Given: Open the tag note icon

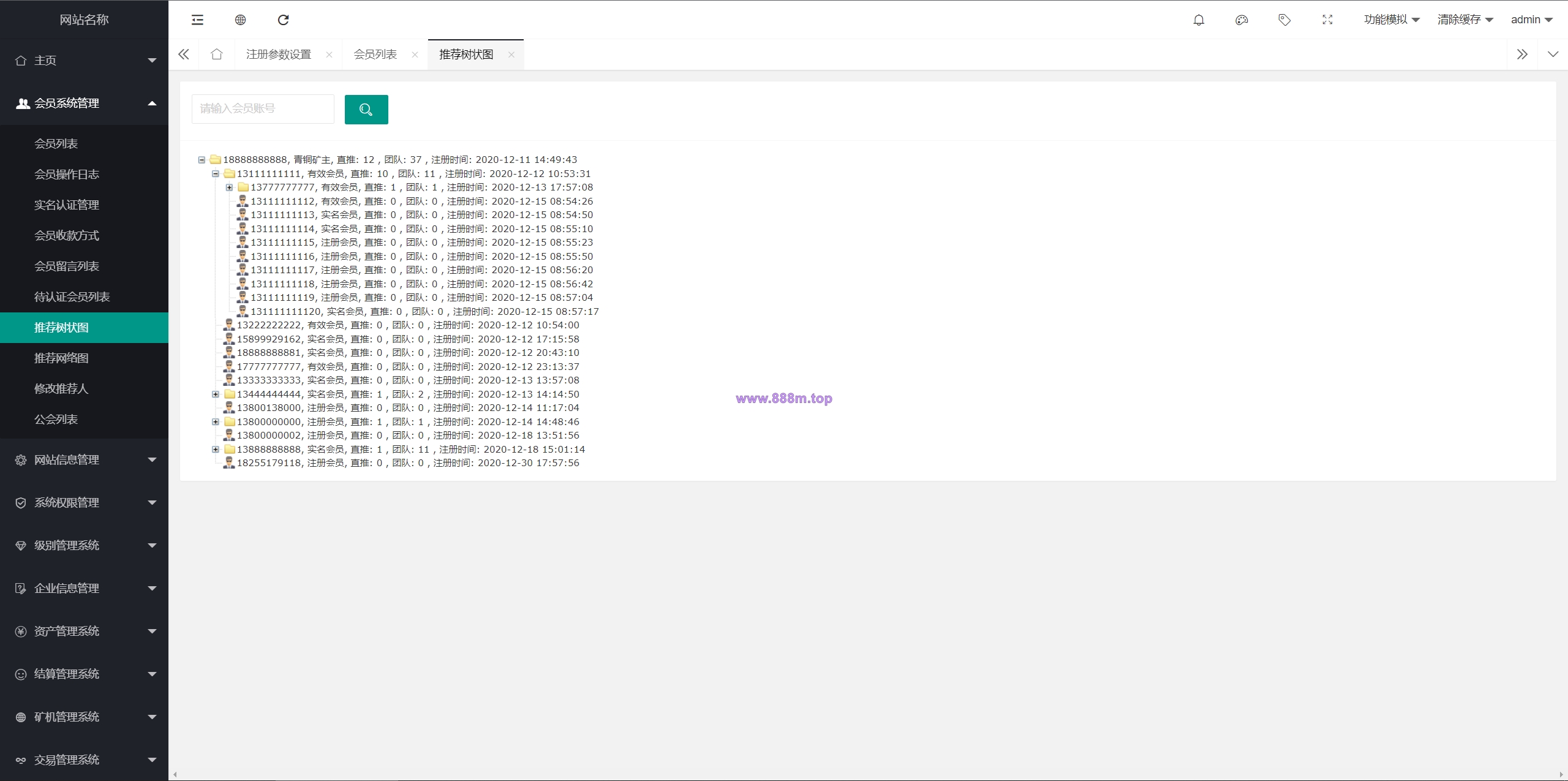Looking at the screenshot, I should pos(1284,20).
